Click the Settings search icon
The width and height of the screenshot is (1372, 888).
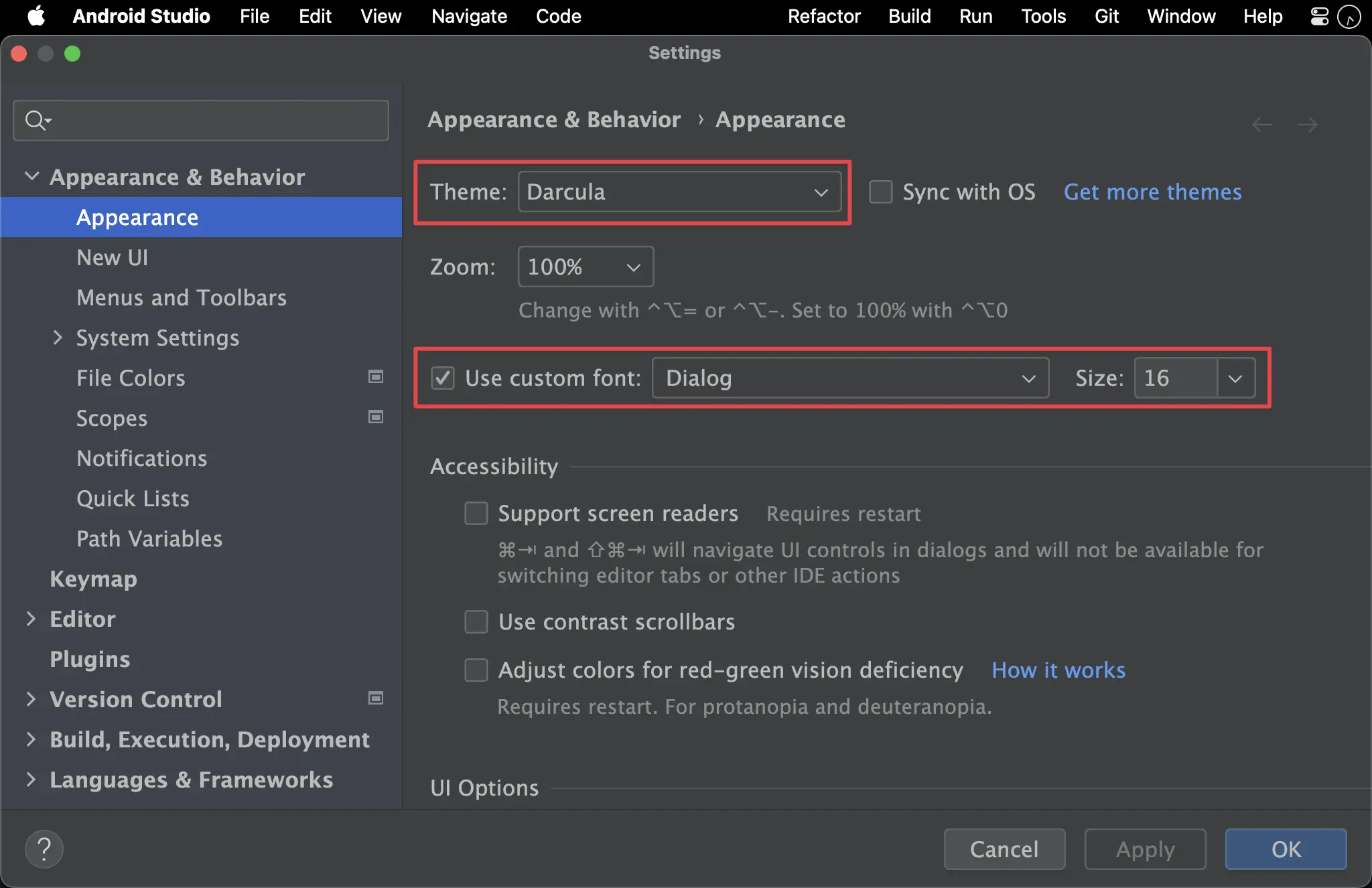tap(34, 119)
